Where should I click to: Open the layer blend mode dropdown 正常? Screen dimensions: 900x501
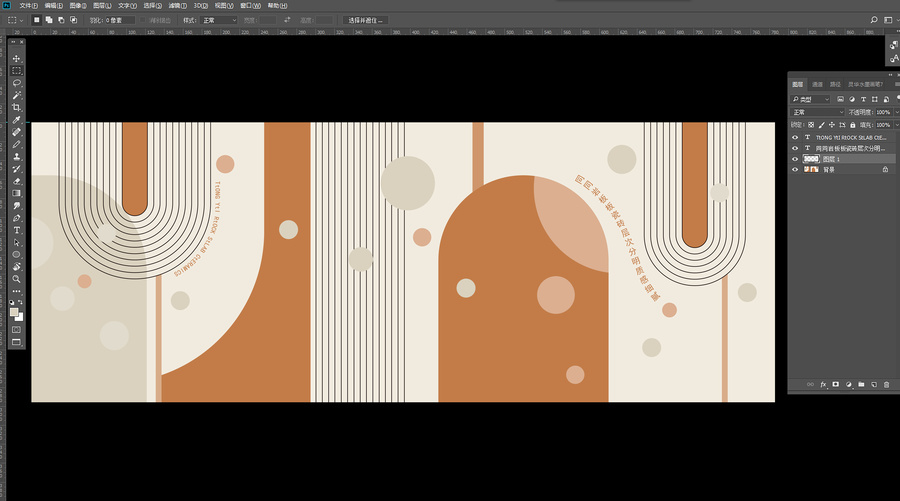coord(818,112)
